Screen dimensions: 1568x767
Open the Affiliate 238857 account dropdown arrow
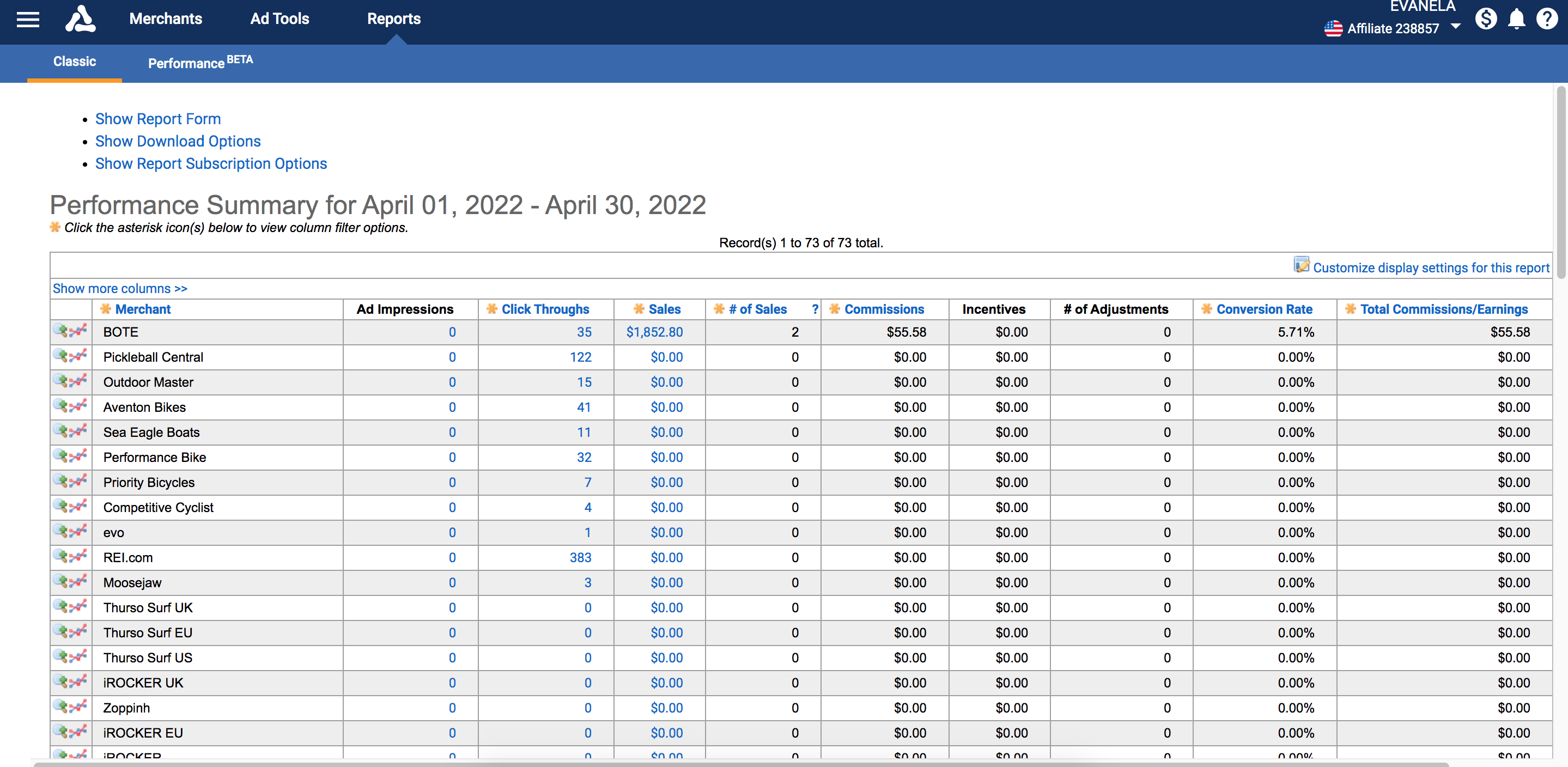(x=1455, y=27)
